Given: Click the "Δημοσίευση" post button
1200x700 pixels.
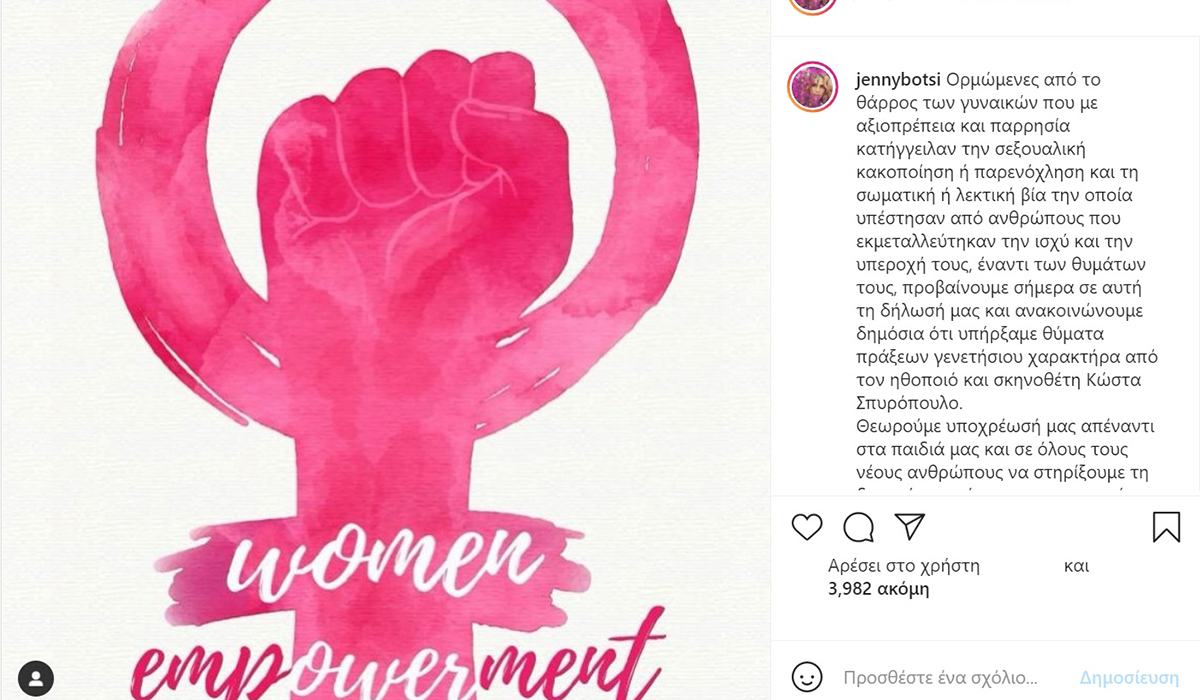Looking at the screenshot, I should click(x=1129, y=676).
